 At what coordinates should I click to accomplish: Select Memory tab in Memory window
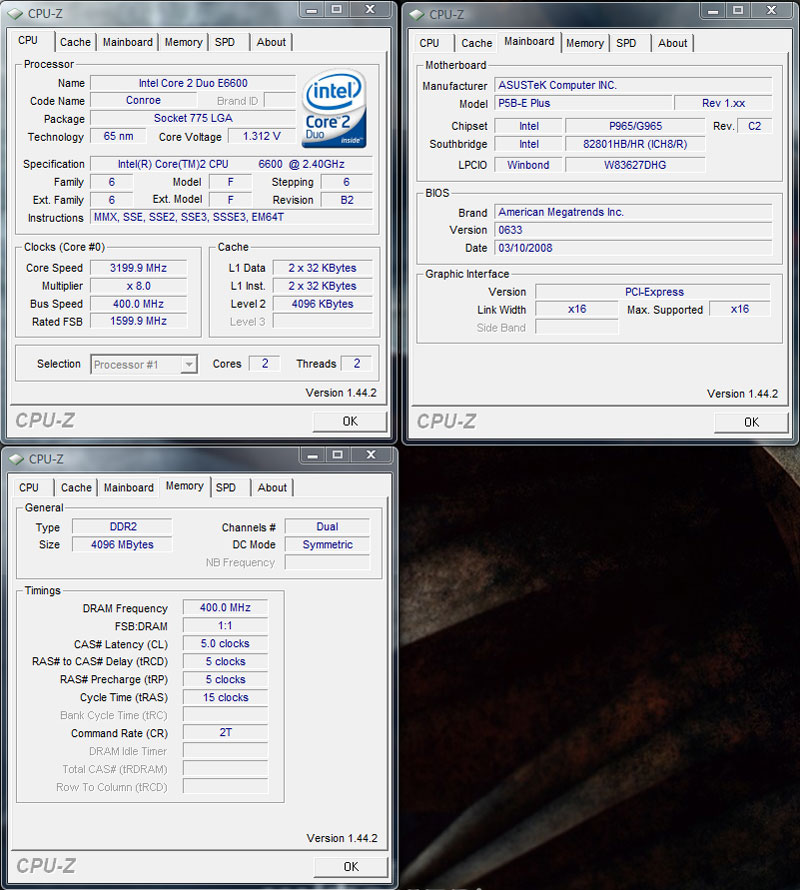point(185,486)
